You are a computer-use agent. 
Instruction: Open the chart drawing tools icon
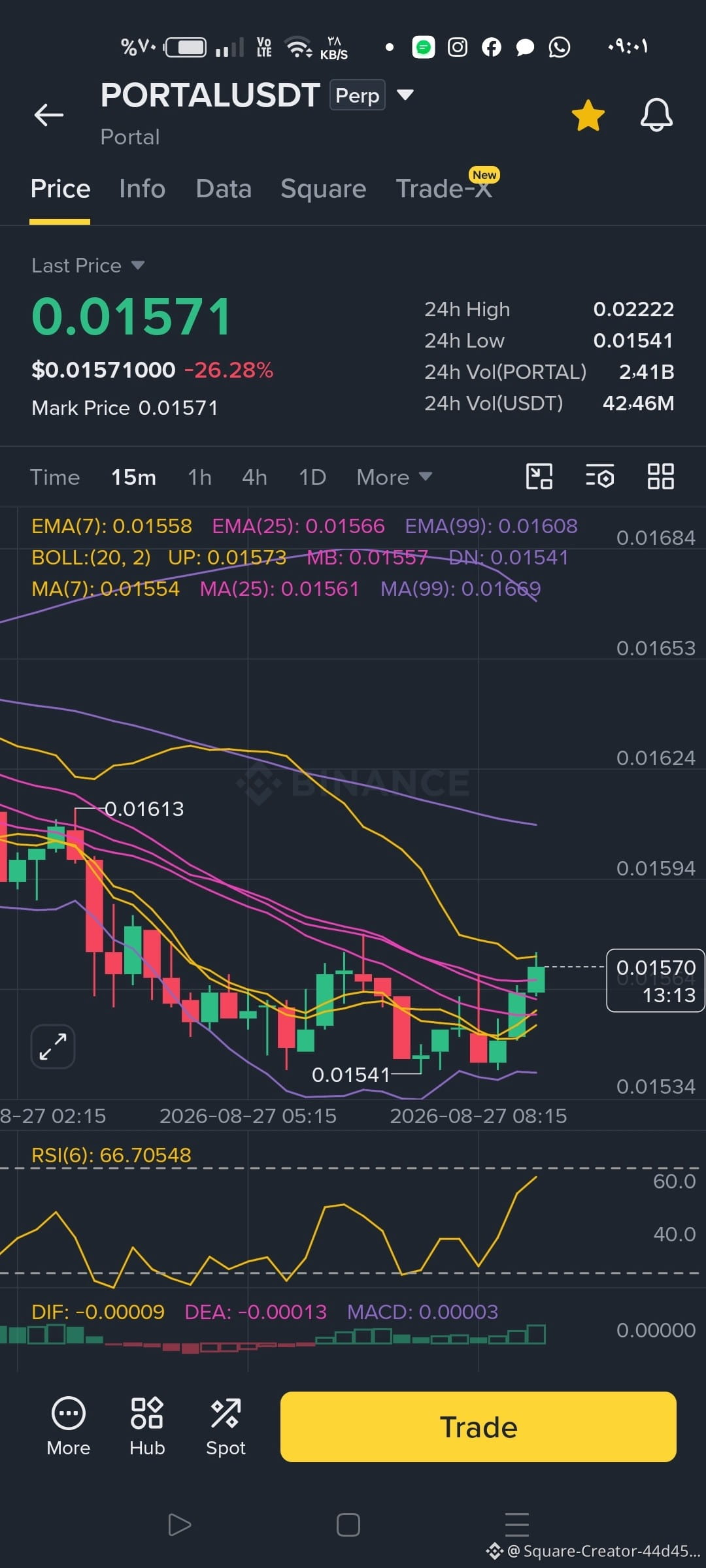(539, 476)
